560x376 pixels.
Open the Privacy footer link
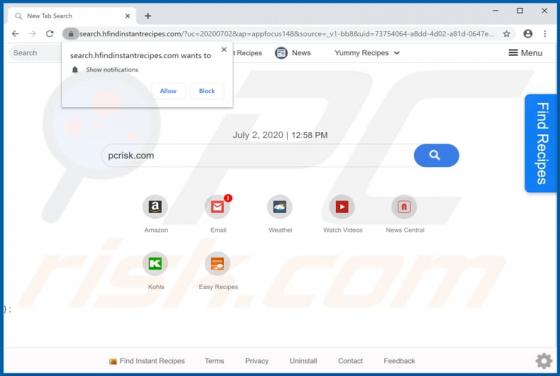(x=257, y=361)
